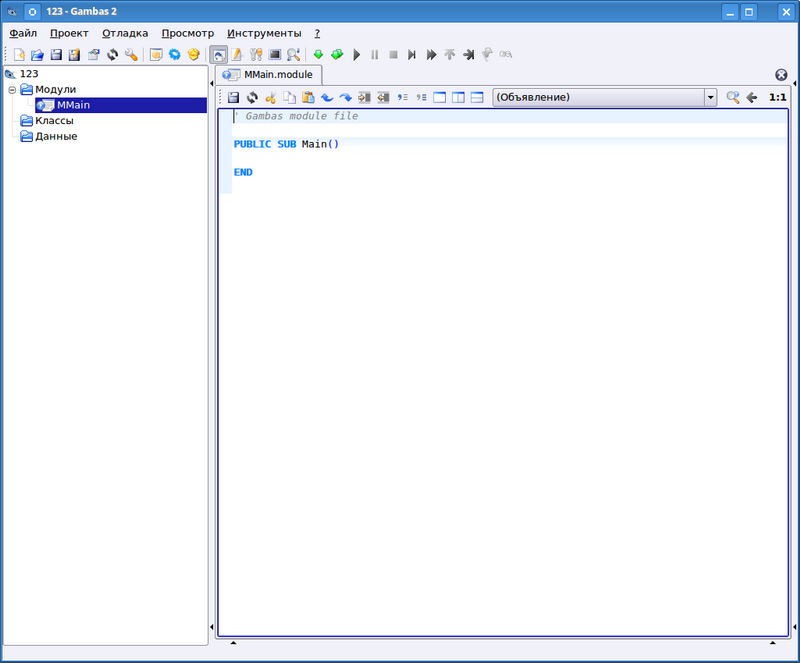Comment the selected lines

pyautogui.click(x=403, y=97)
